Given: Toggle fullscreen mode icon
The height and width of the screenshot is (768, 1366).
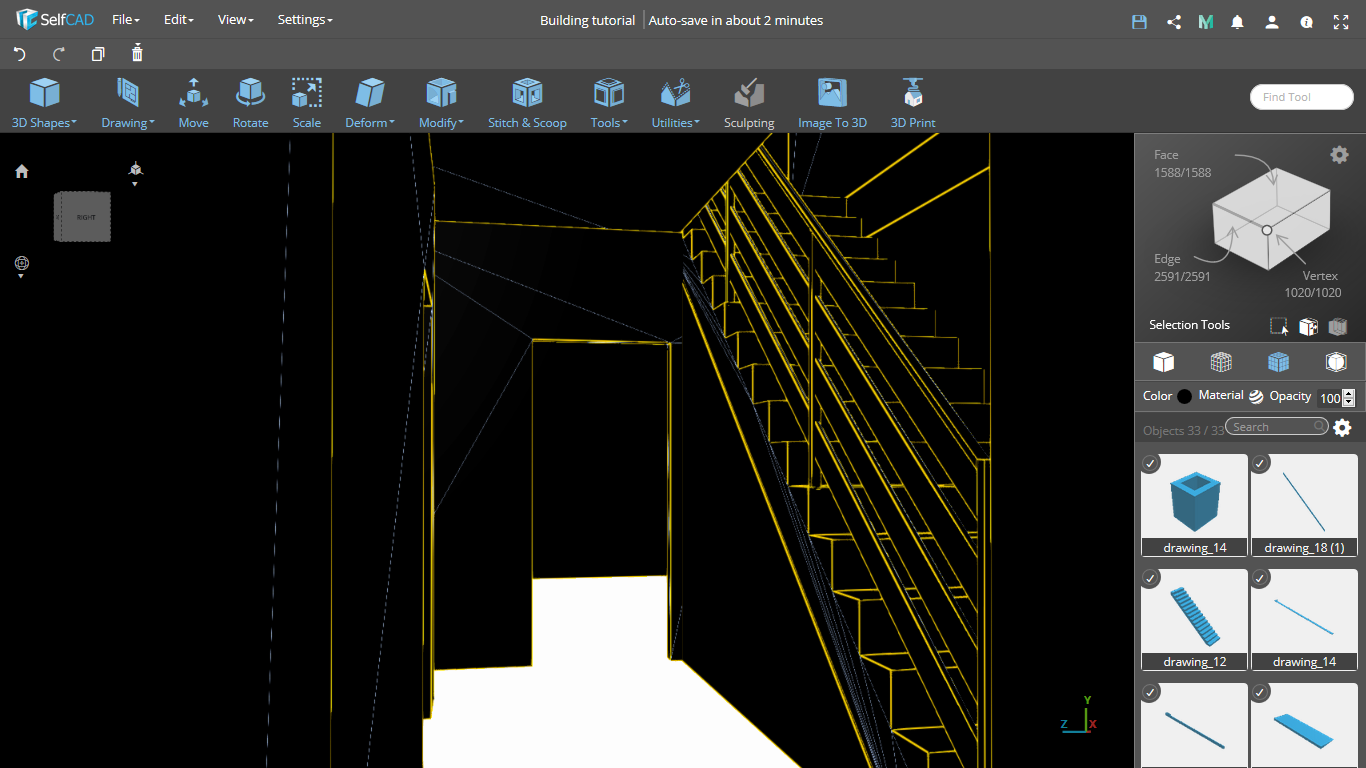Looking at the screenshot, I should tap(1340, 21).
